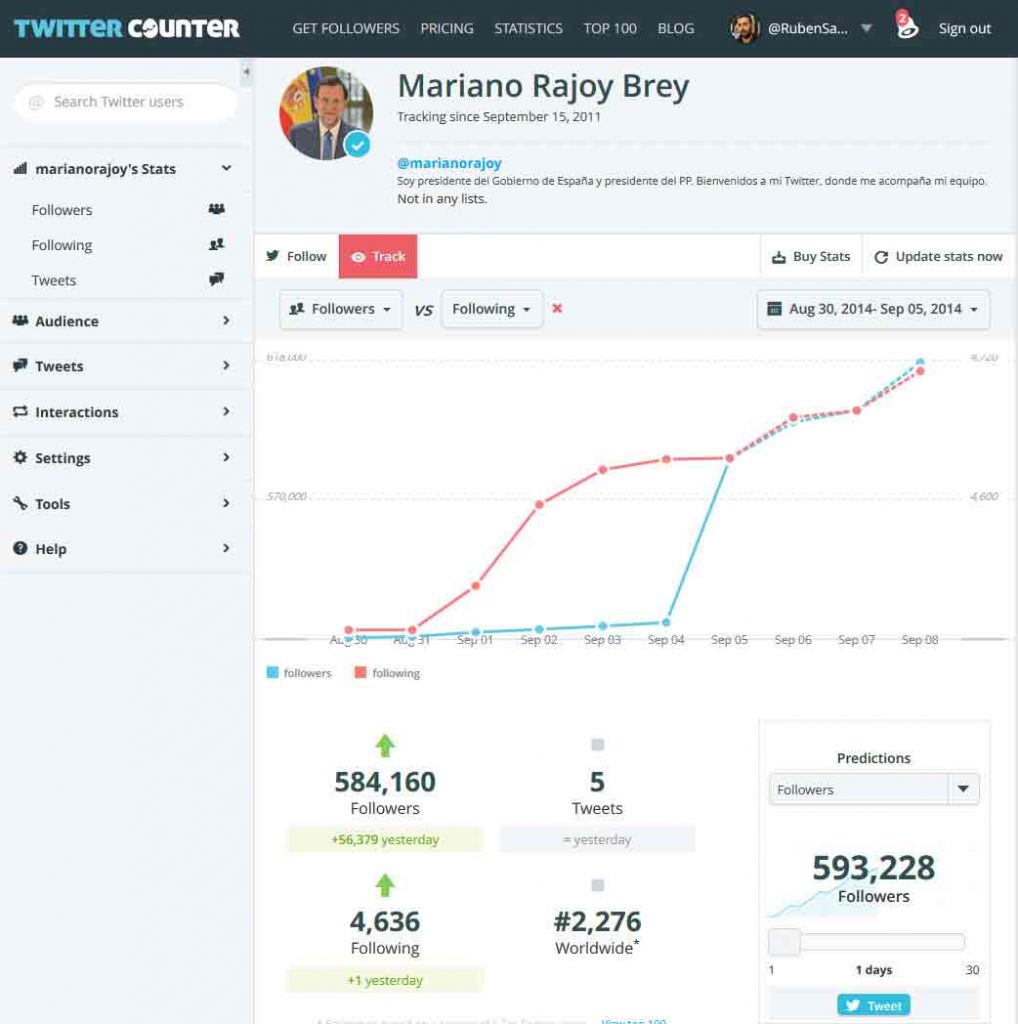The image size is (1018, 1024).
Task: Open STATISTICS in top navigation
Action: (x=528, y=29)
